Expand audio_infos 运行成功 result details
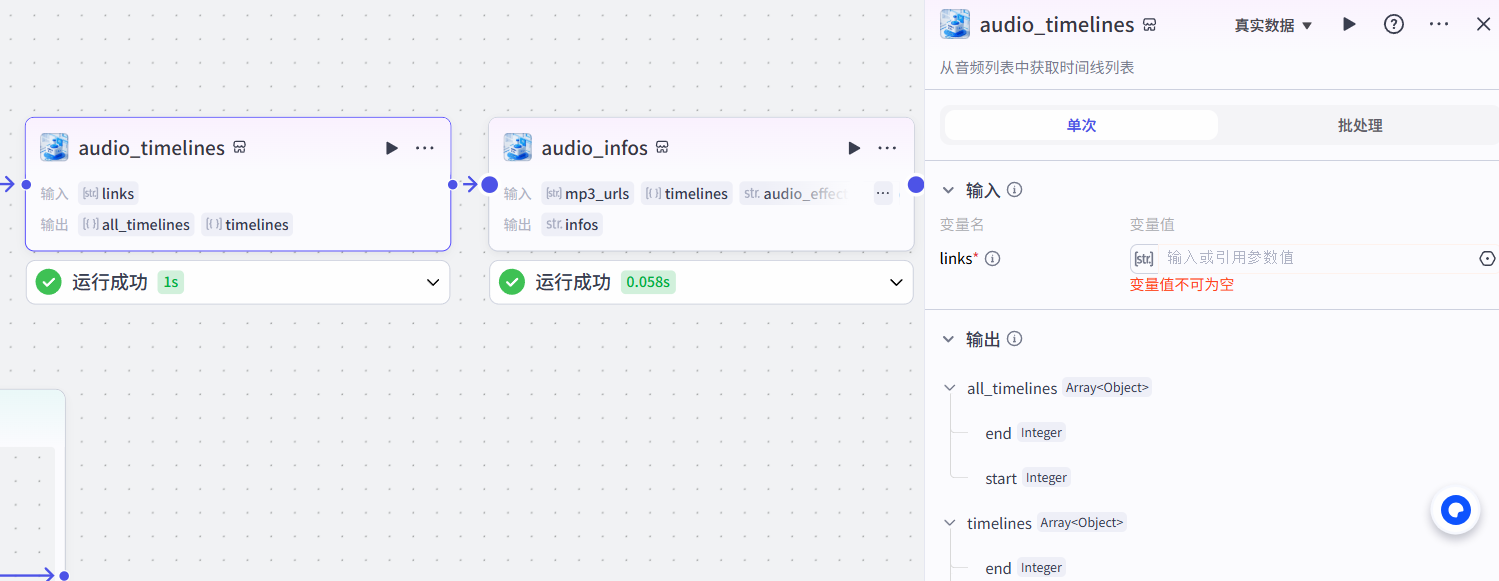This screenshot has width=1499, height=581. coord(896,283)
